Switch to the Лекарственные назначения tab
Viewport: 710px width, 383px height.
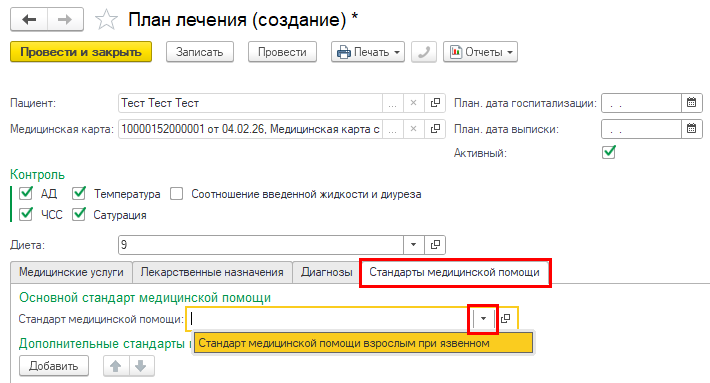click(x=212, y=272)
